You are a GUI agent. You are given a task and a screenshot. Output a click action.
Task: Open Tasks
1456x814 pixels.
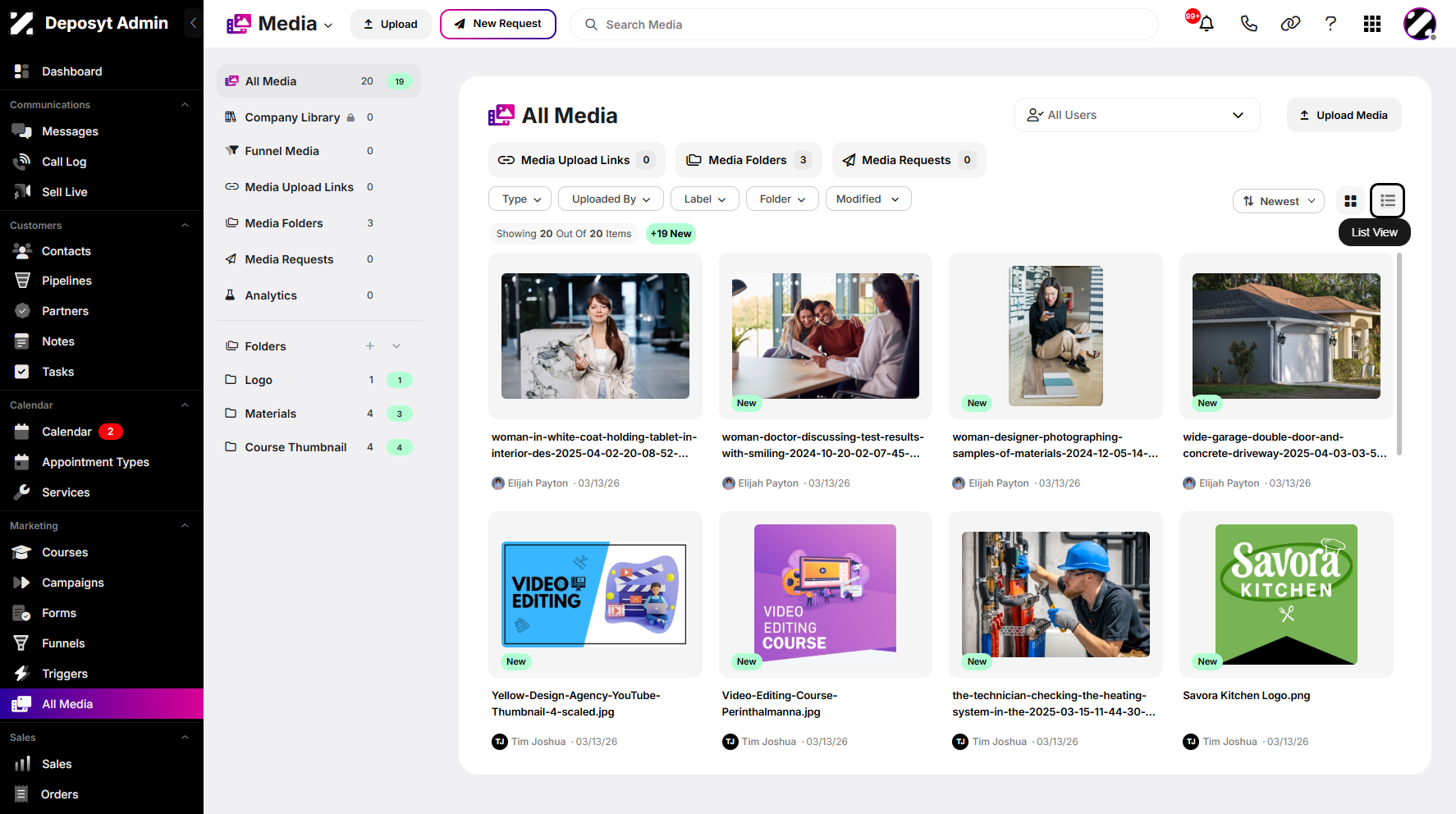click(x=102, y=372)
